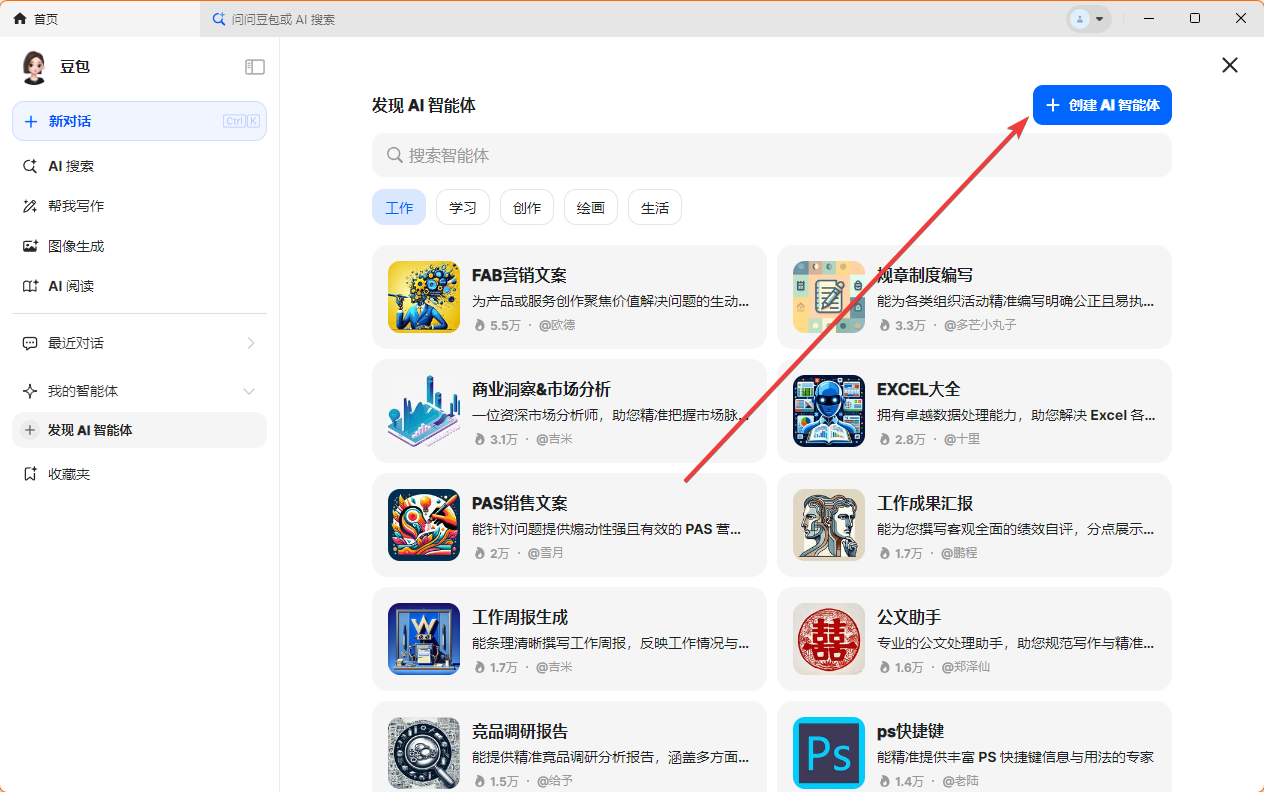Start a new chat with 新对话
Viewport: 1264px width, 792px height.
click(139, 121)
